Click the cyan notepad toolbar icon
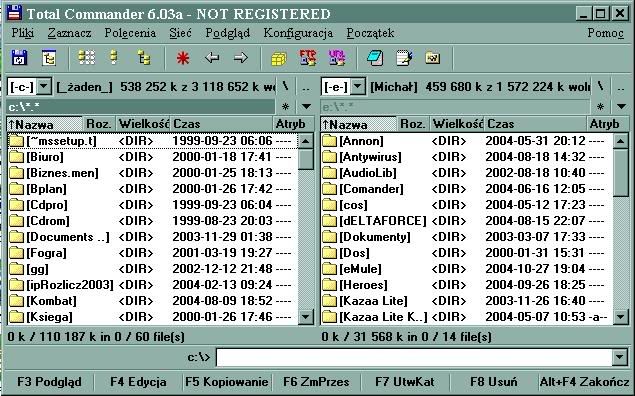This screenshot has width=635, height=396. click(375, 58)
